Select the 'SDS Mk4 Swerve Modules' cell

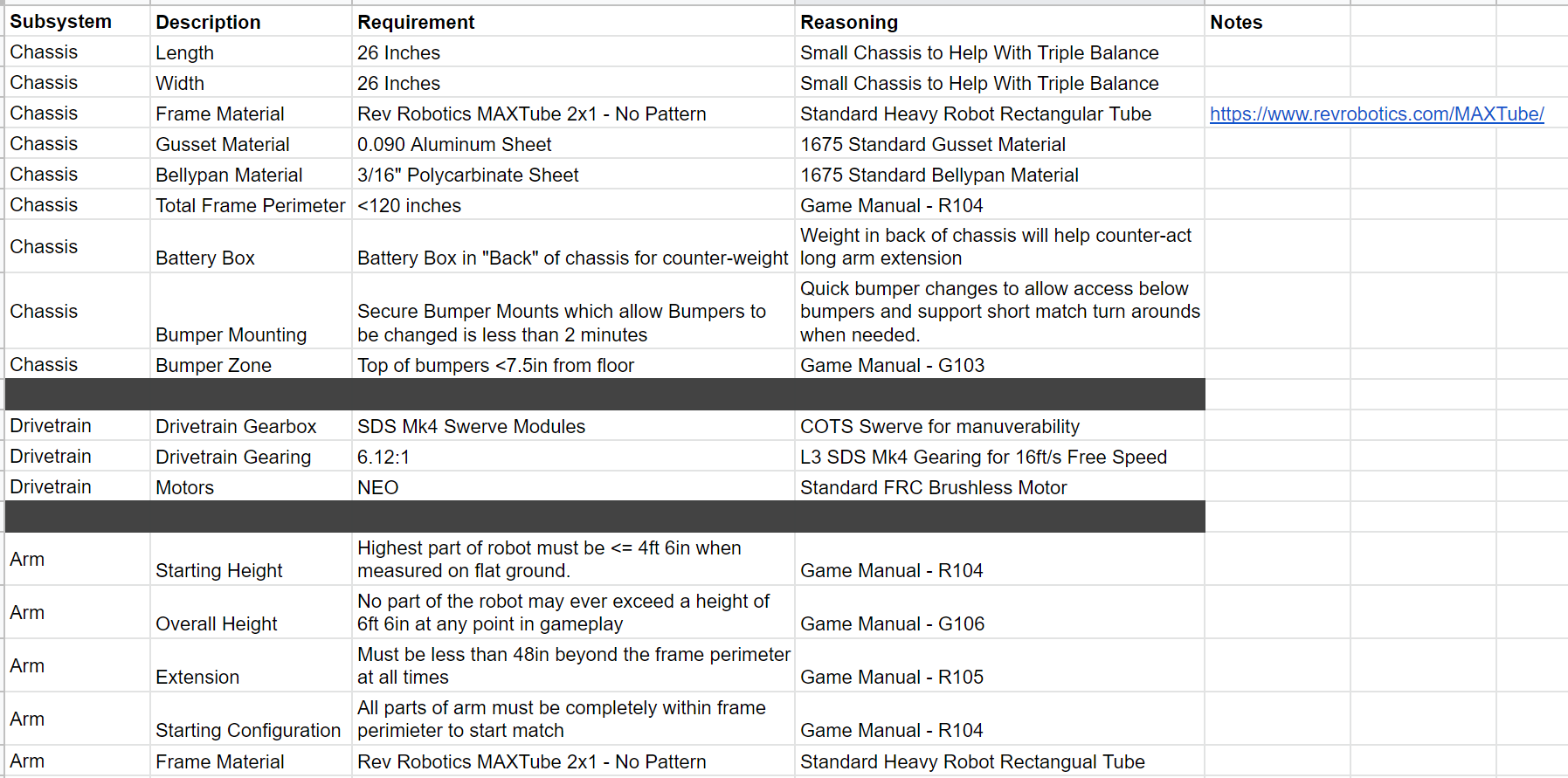click(x=573, y=426)
